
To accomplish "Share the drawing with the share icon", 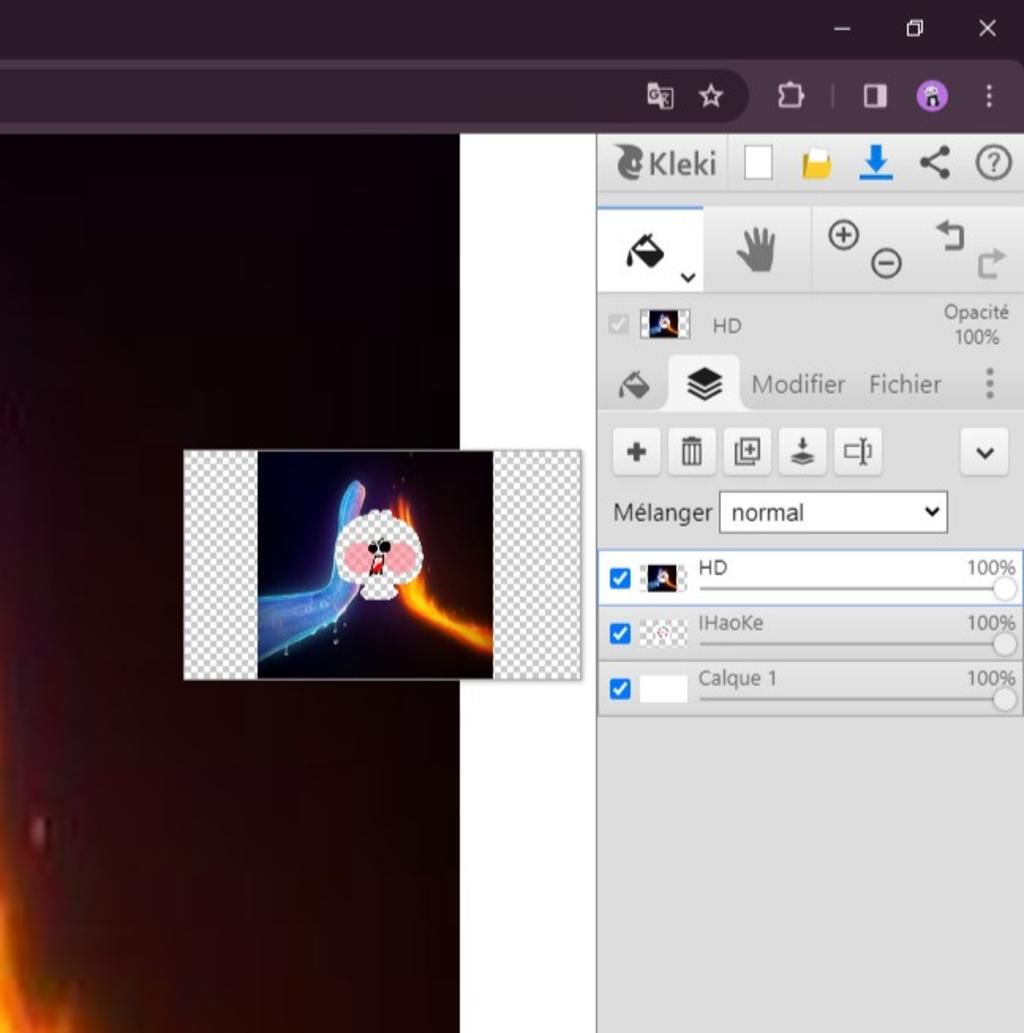I will click(934, 162).
